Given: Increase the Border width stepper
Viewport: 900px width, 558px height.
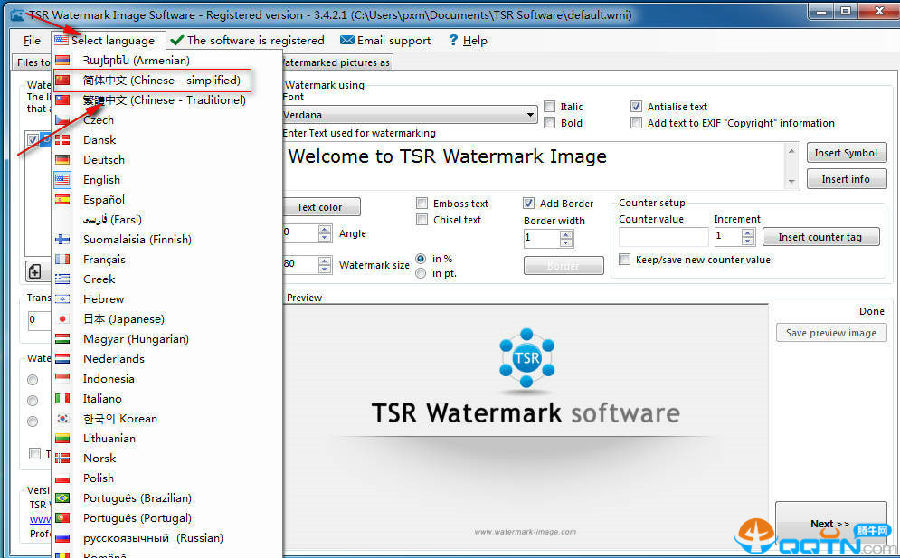Looking at the screenshot, I should pyautogui.click(x=567, y=235).
